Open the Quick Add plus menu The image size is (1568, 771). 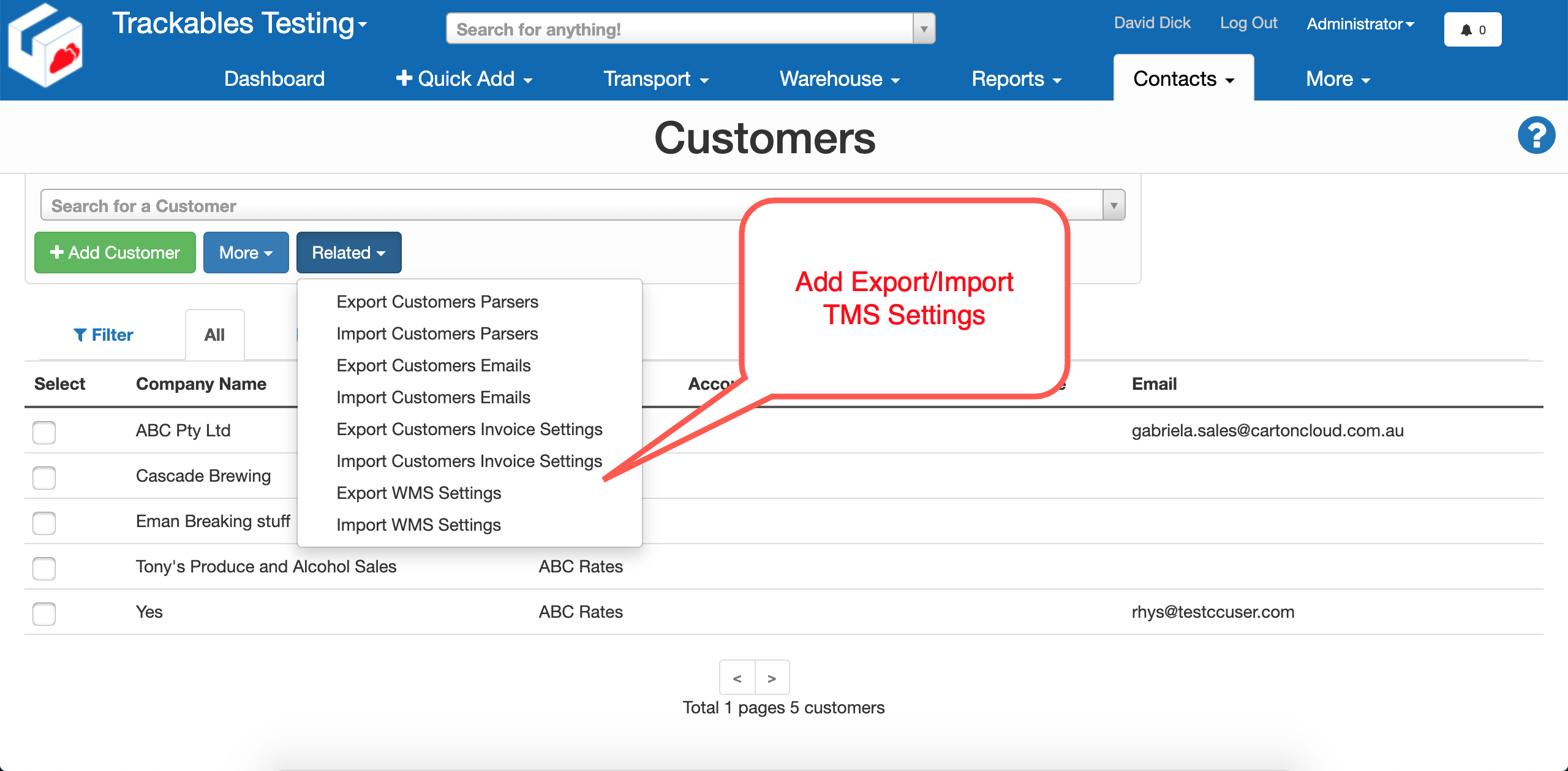point(464,79)
